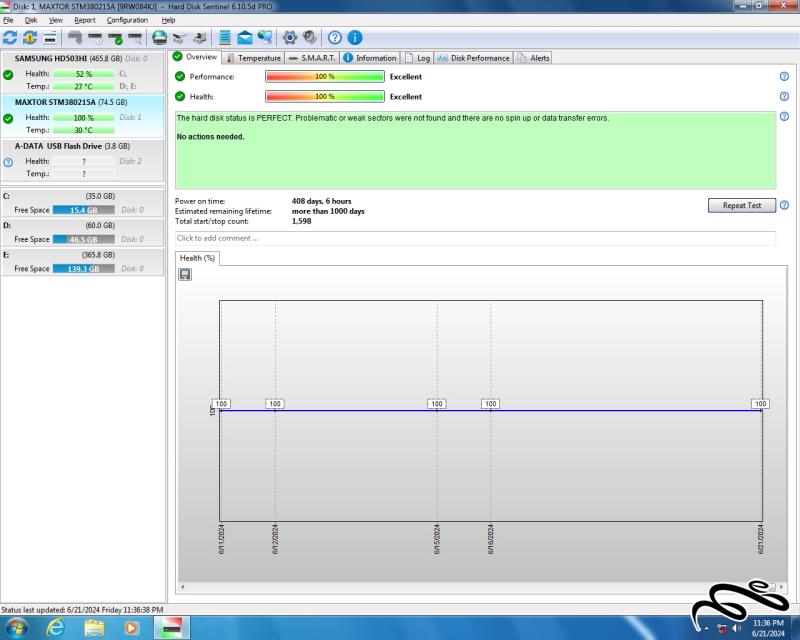Click the disk panel layout toolbar icon

pyautogui.click(x=50, y=38)
